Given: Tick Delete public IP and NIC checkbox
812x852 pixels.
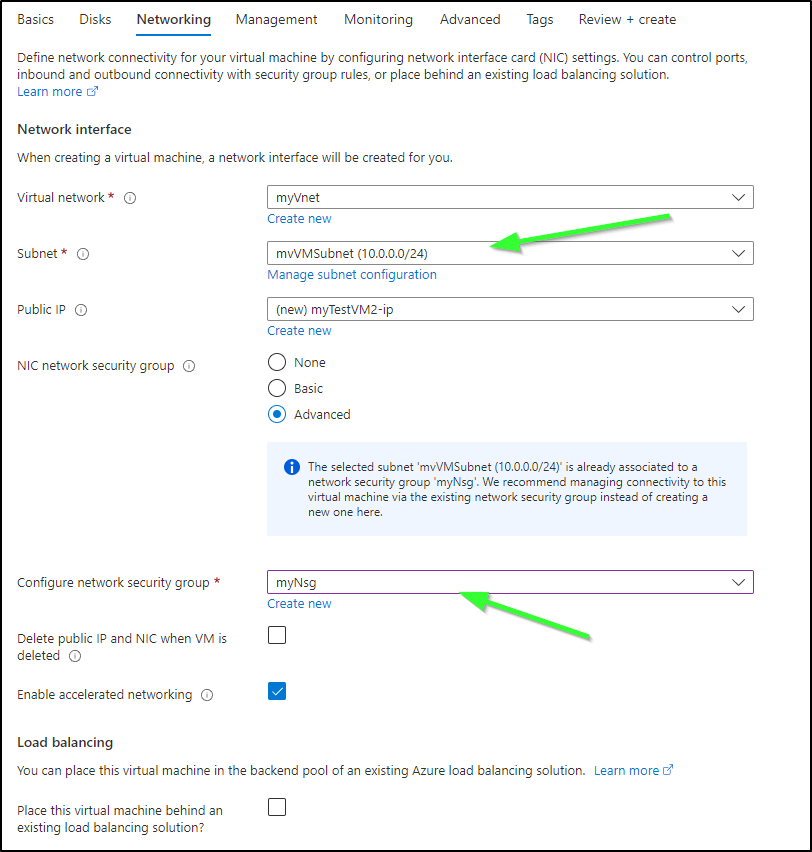Looking at the screenshot, I should point(277,635).
